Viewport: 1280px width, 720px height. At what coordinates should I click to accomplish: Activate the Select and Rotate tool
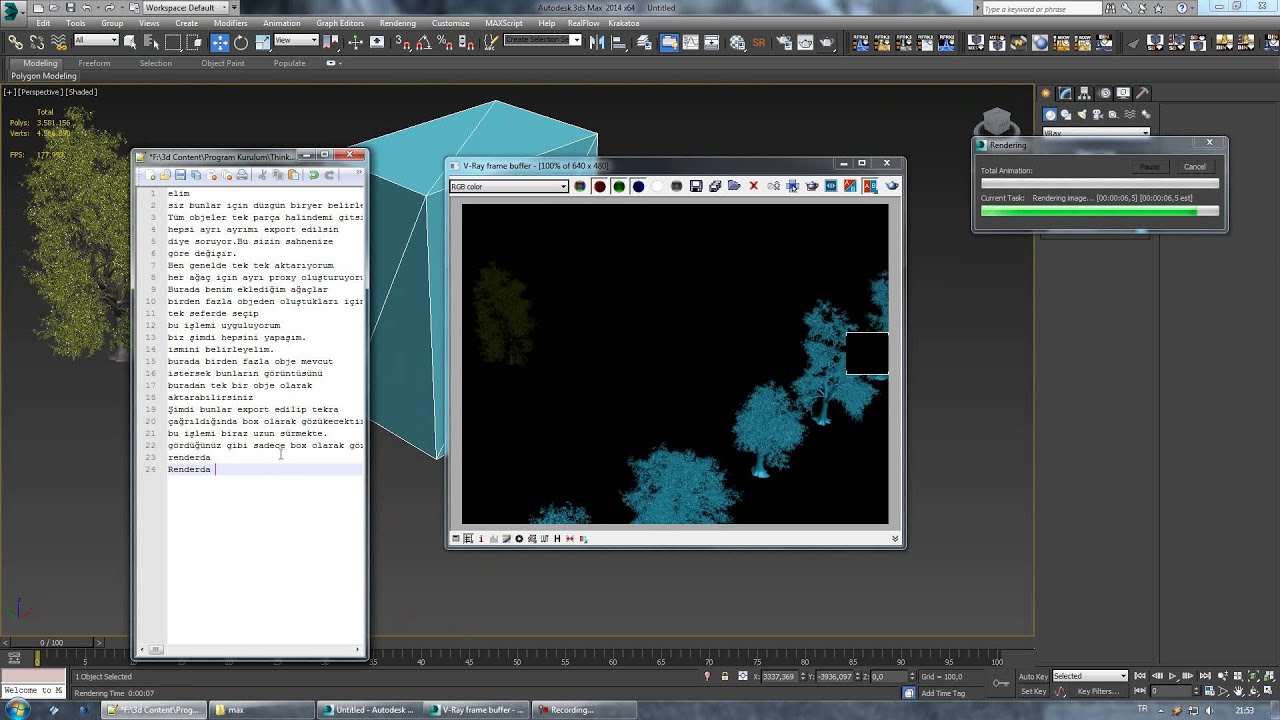coord(241,42)
